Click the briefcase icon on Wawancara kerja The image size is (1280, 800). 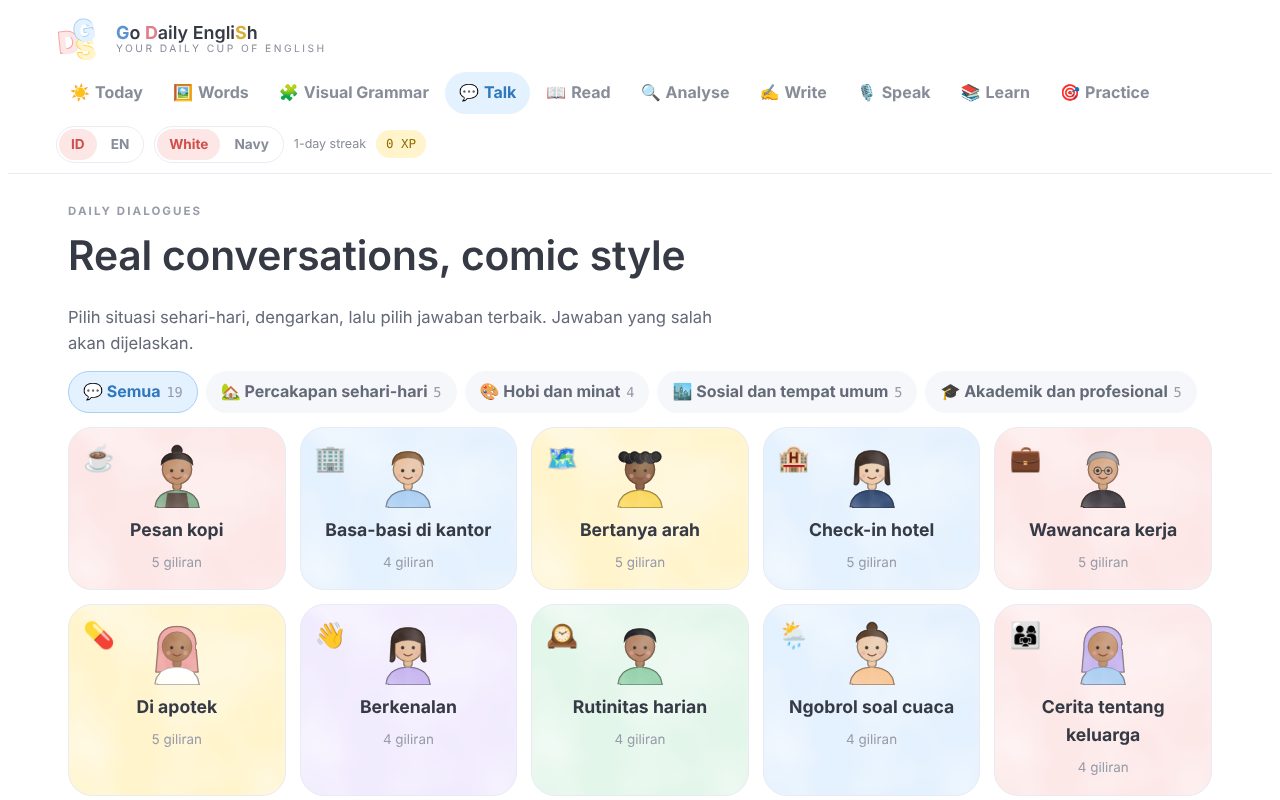(x=1024, y=458)
